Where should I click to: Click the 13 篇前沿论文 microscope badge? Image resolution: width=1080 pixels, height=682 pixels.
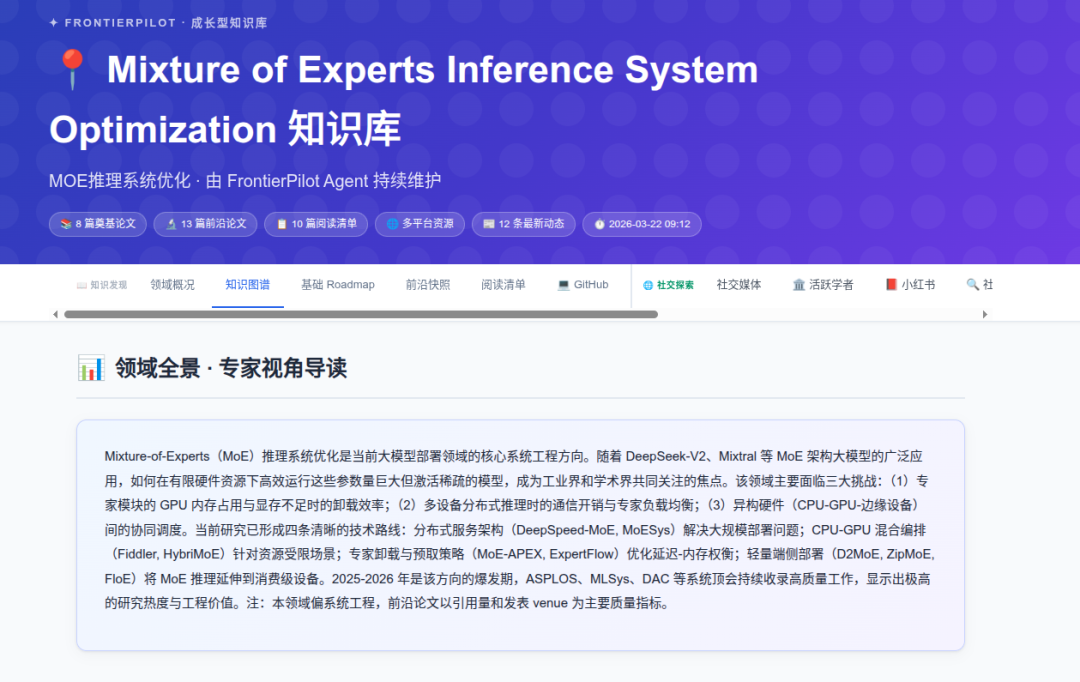click(x=206, y=224)
